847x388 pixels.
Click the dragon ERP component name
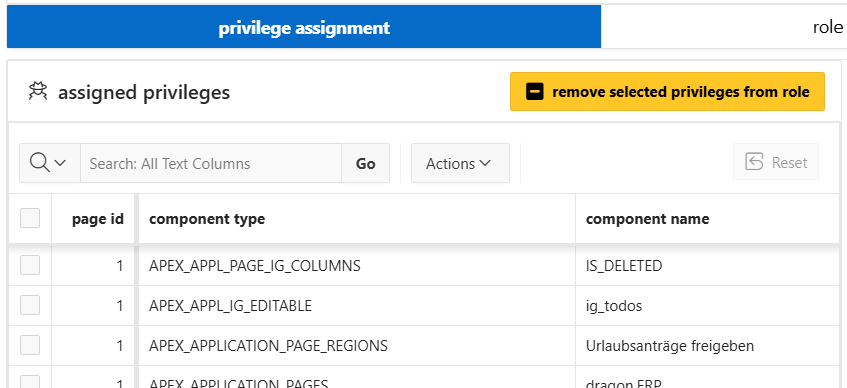point(624,383)
